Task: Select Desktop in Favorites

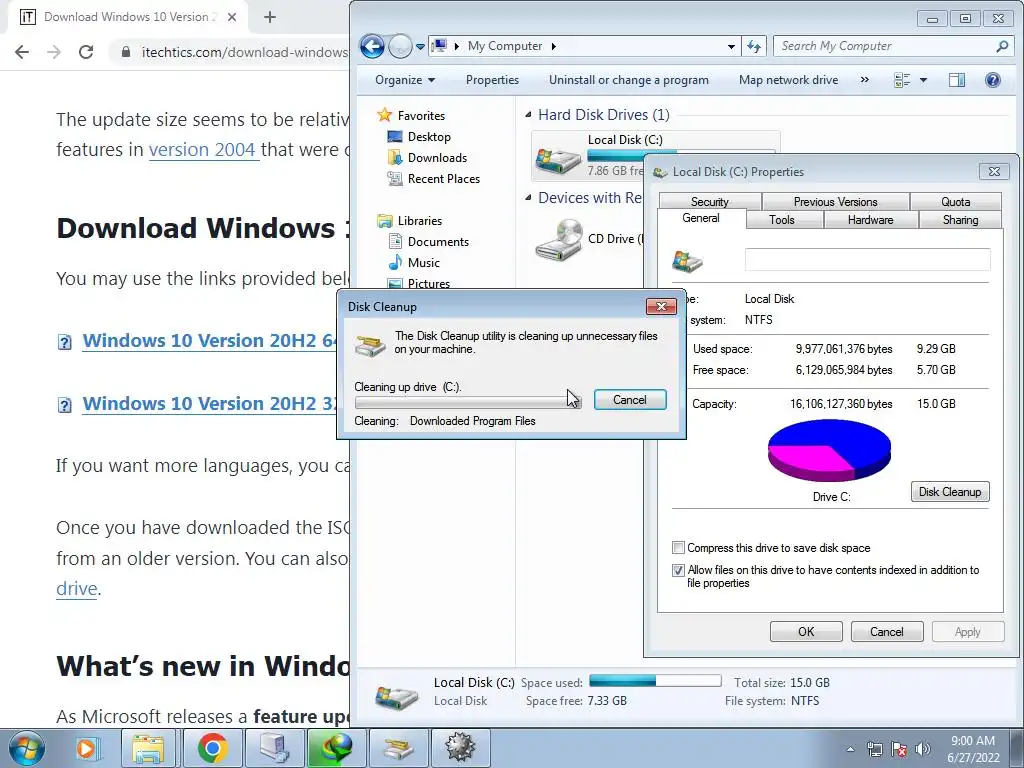Action: click(428, 136)
